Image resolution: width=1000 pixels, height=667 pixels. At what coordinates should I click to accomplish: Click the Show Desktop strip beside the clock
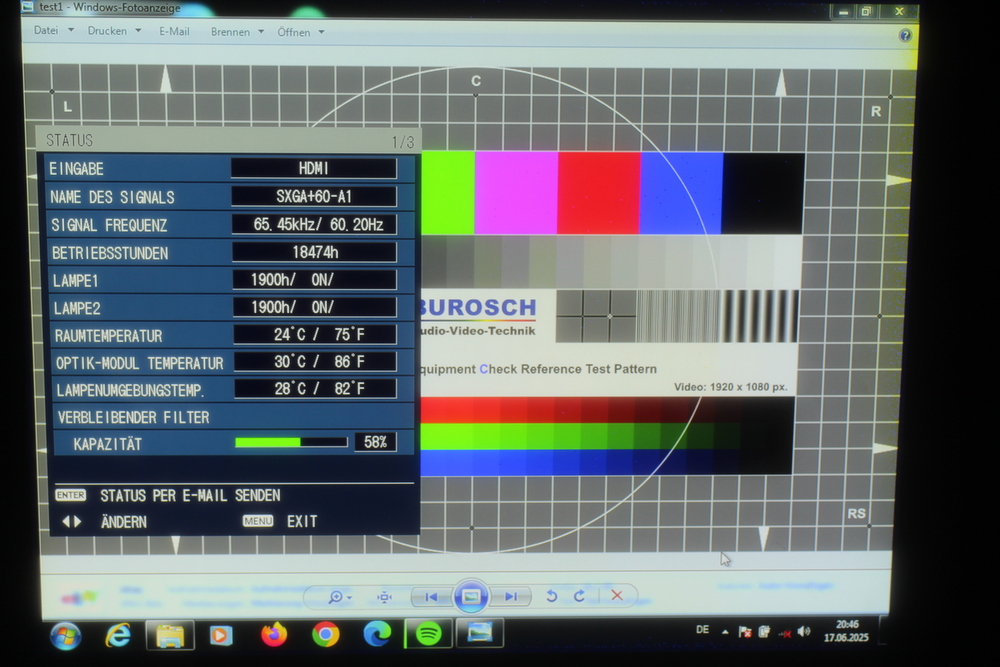(x=884, y=630)
